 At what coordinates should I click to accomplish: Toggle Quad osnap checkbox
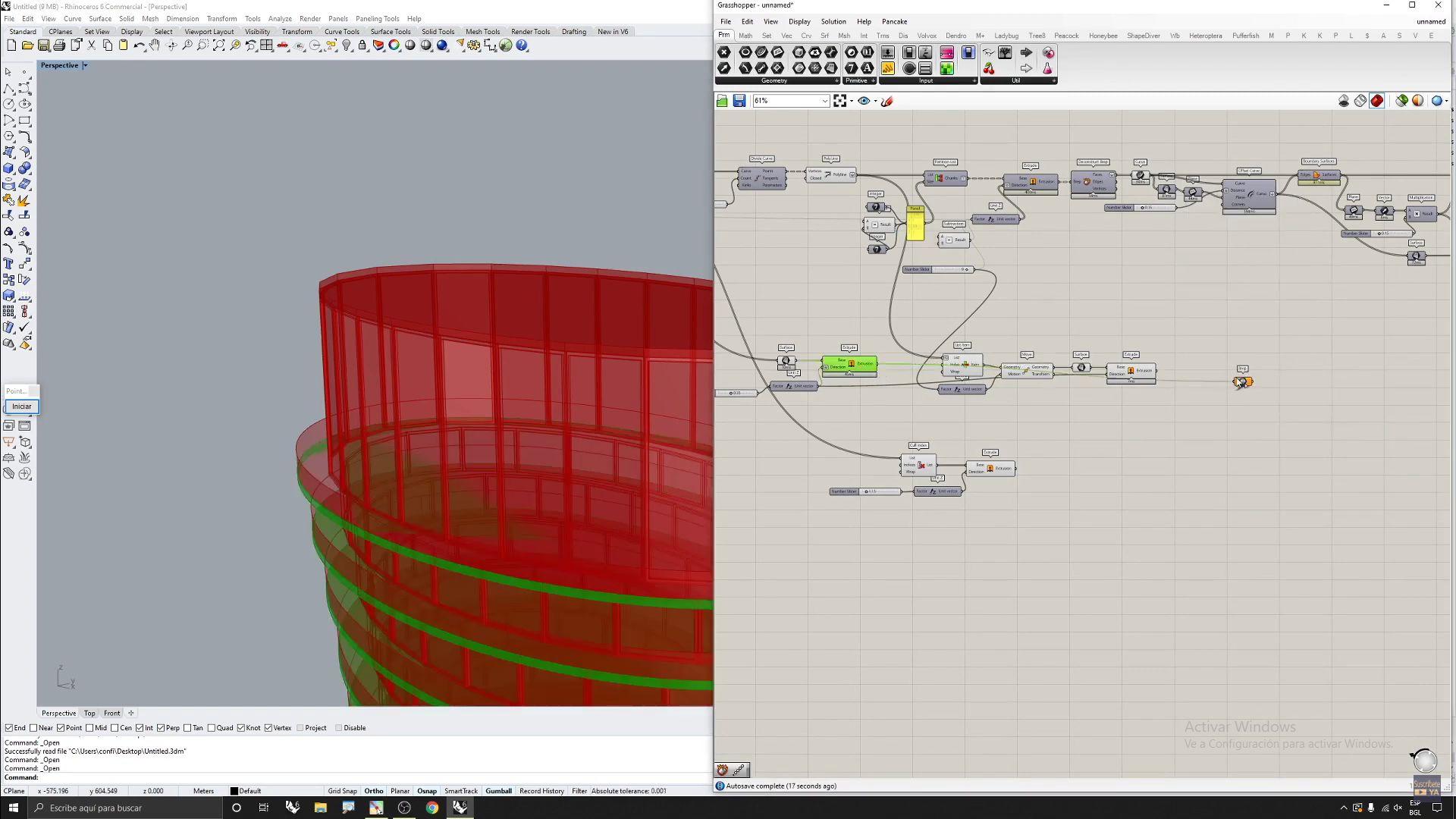pyautogui.click(x=212, y=728)
